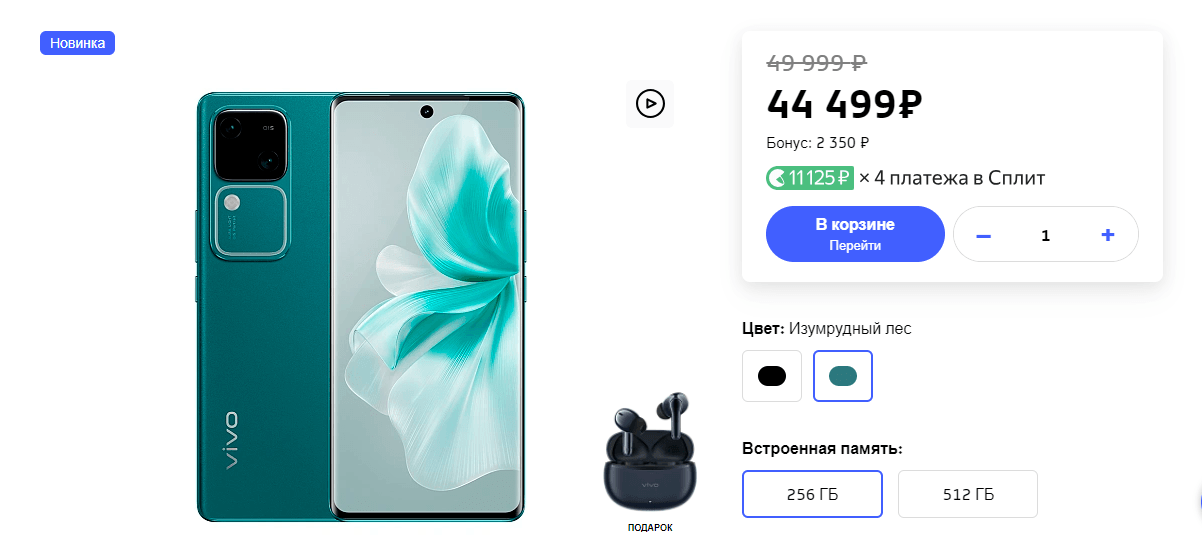Screen dimensions: 1202x543
Task: Click the quantity field showing 1
Action: [1046, 235]
